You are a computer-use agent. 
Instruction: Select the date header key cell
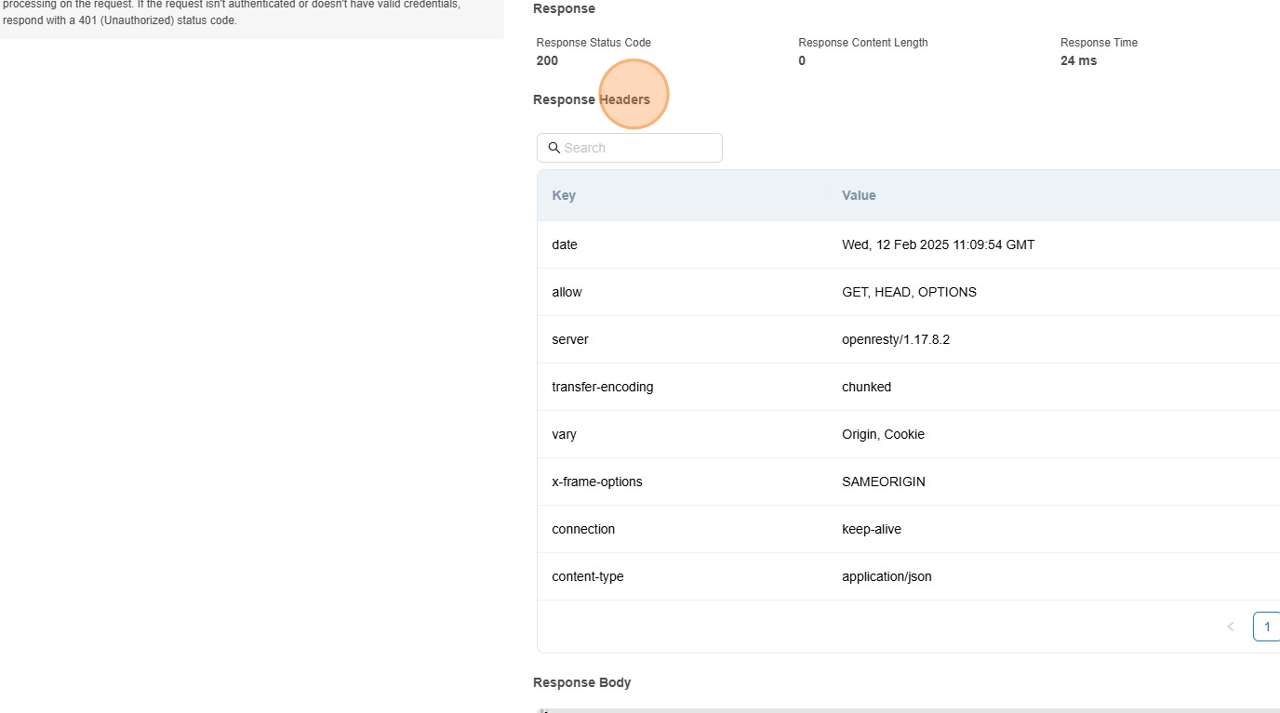point(565,245)
